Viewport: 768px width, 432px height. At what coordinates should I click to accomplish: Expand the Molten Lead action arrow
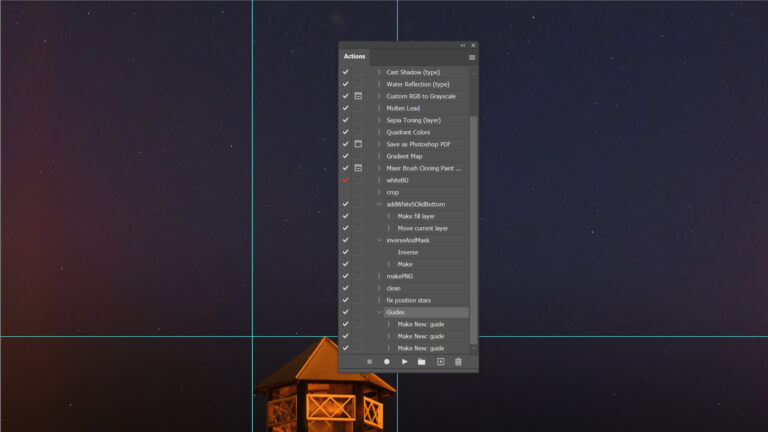coord(379,108)
